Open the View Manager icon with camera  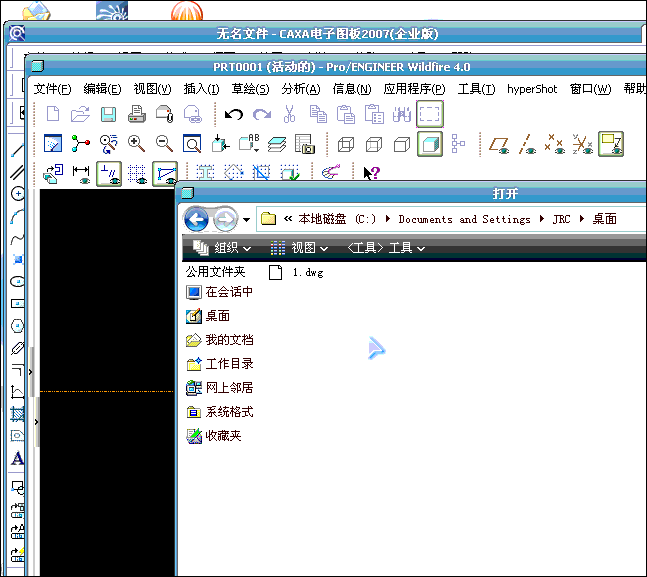click(x=305, y=144)
